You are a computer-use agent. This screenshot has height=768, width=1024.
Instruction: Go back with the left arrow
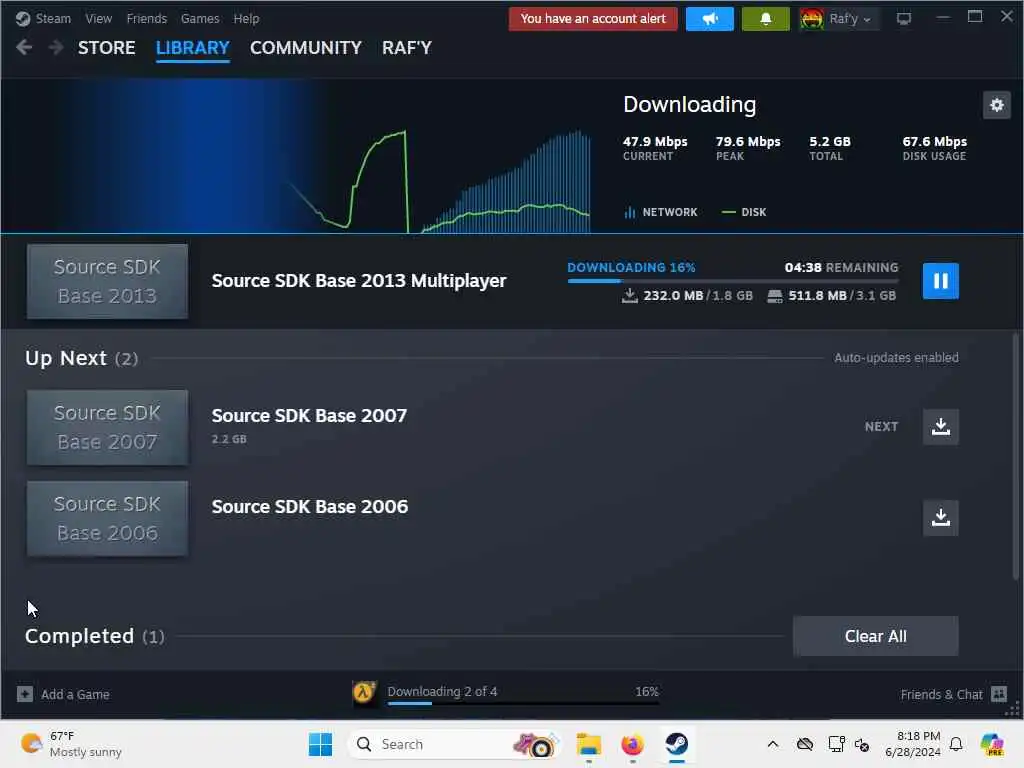[24, 47]
